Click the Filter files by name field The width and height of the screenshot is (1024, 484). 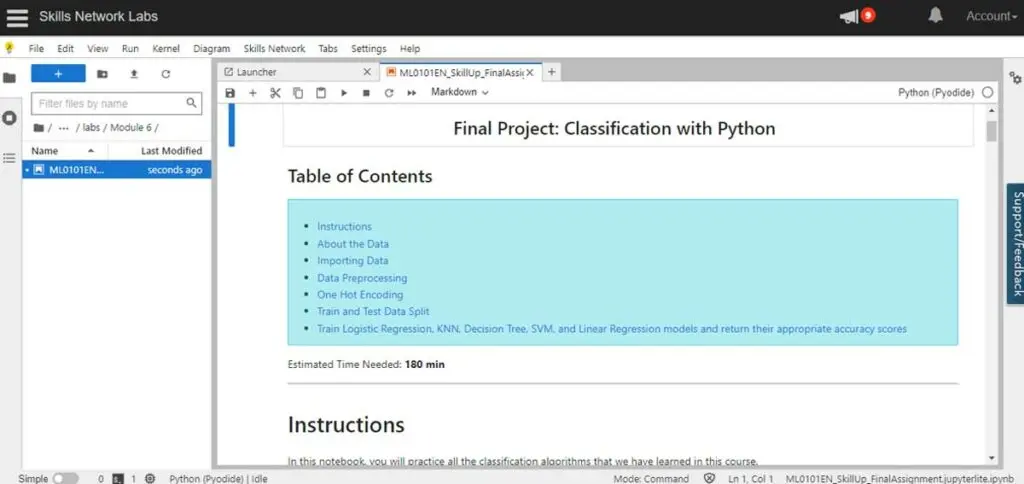click(x=116, y=103)
